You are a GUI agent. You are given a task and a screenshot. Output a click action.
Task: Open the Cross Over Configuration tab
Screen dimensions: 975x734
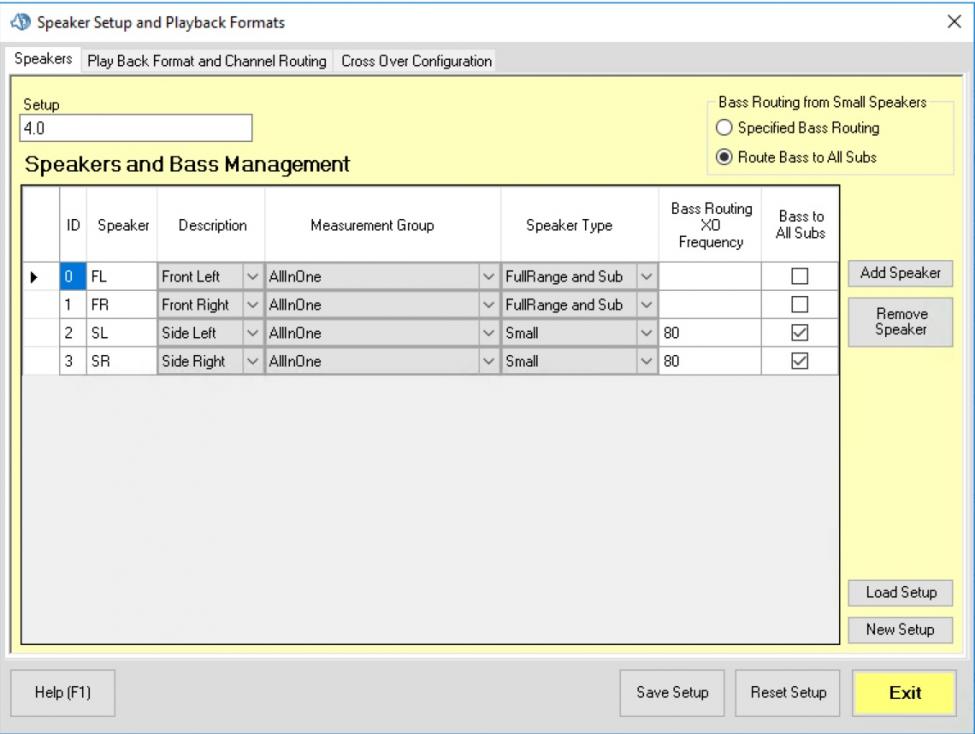tap(416, 61)
